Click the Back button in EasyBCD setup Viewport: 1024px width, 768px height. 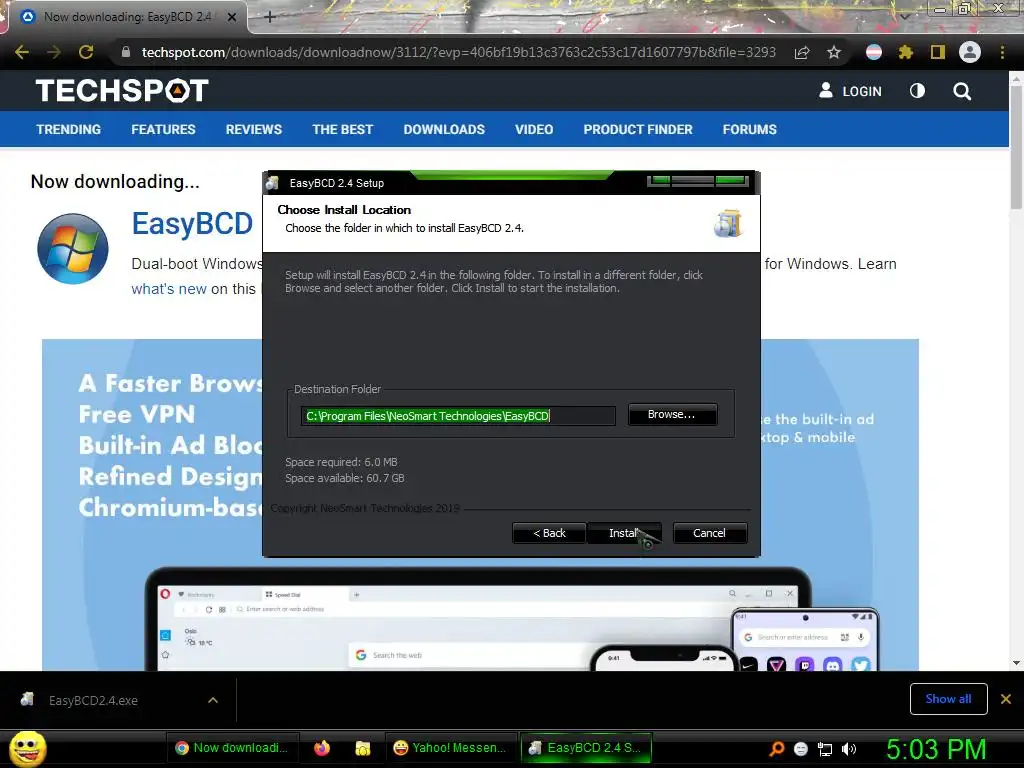click(x=549, y=533)
